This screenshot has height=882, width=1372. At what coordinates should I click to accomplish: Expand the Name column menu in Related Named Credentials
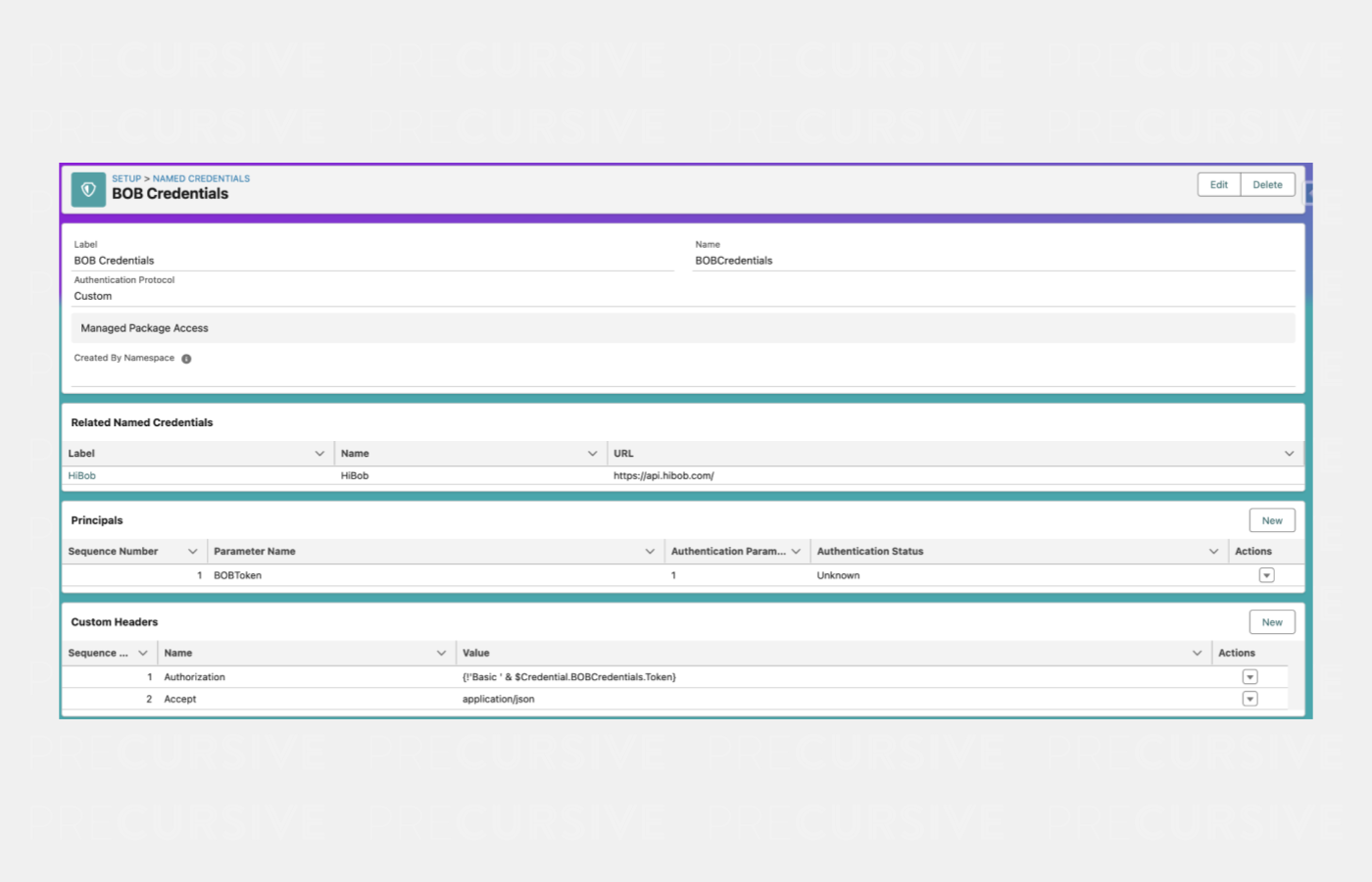point(592,454)
